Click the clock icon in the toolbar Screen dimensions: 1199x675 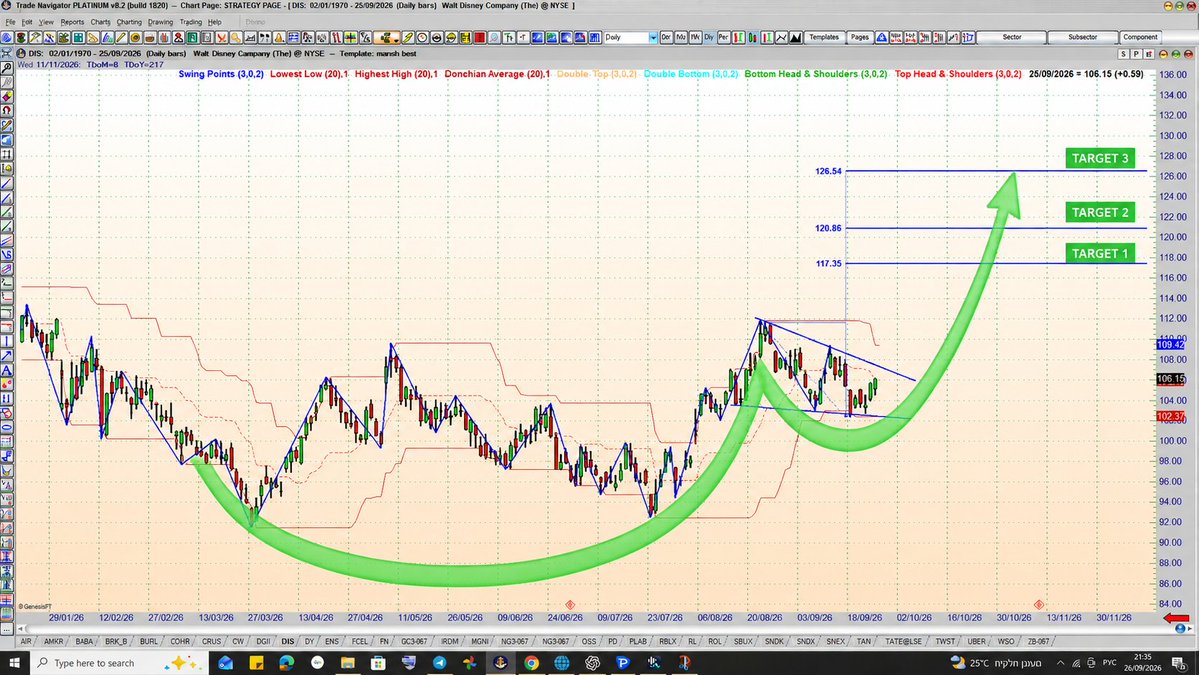click(x=421, y=37)
